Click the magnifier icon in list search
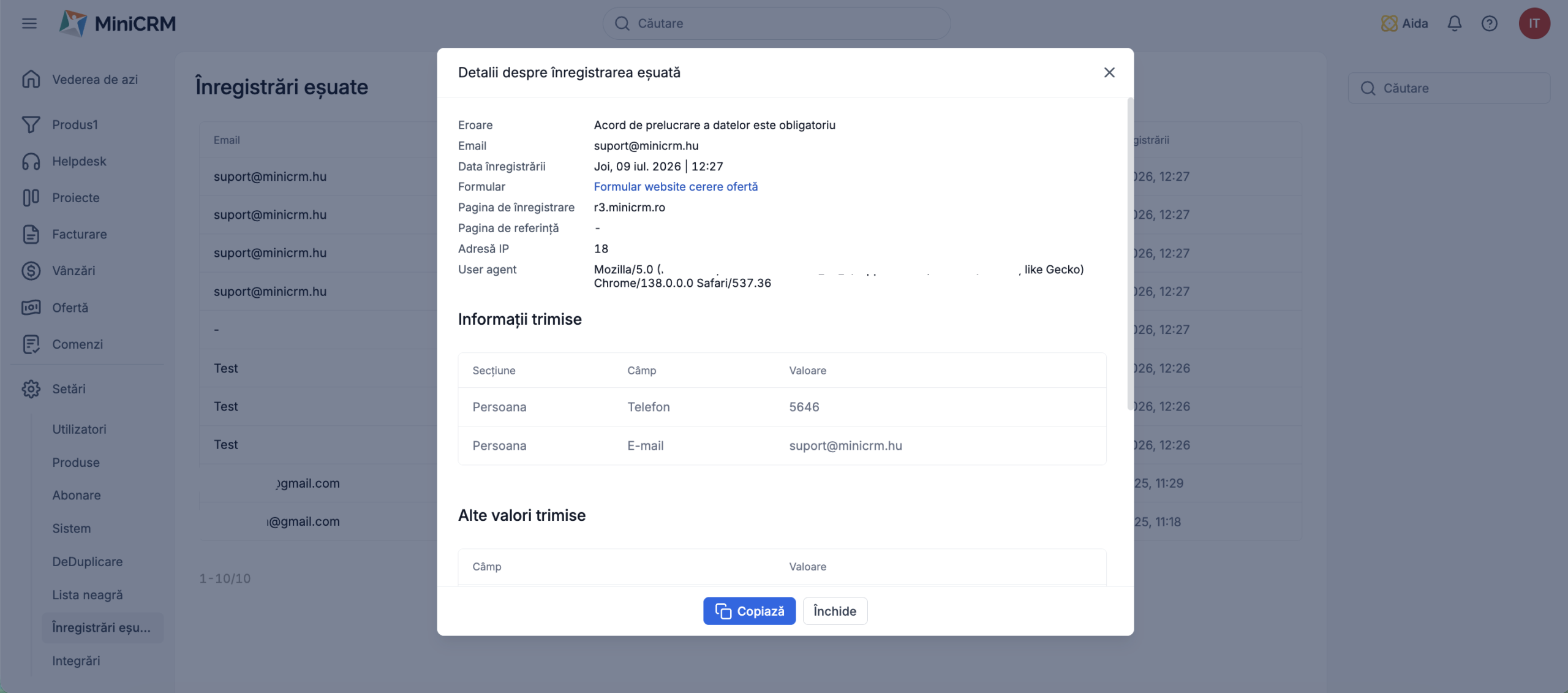The image size is (1568, 693). click(x=1368, y=88)
